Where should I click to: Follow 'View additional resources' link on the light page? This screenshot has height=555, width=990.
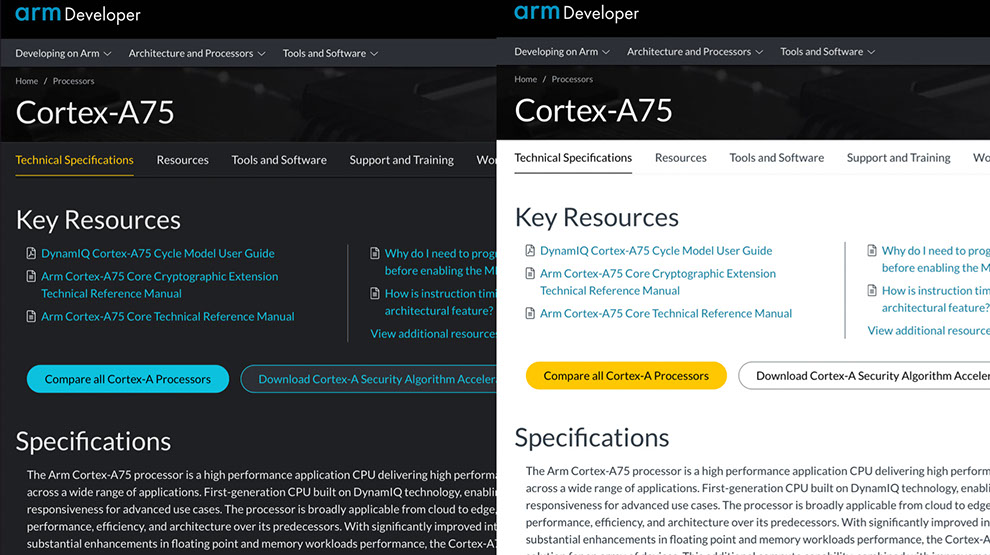927,330
